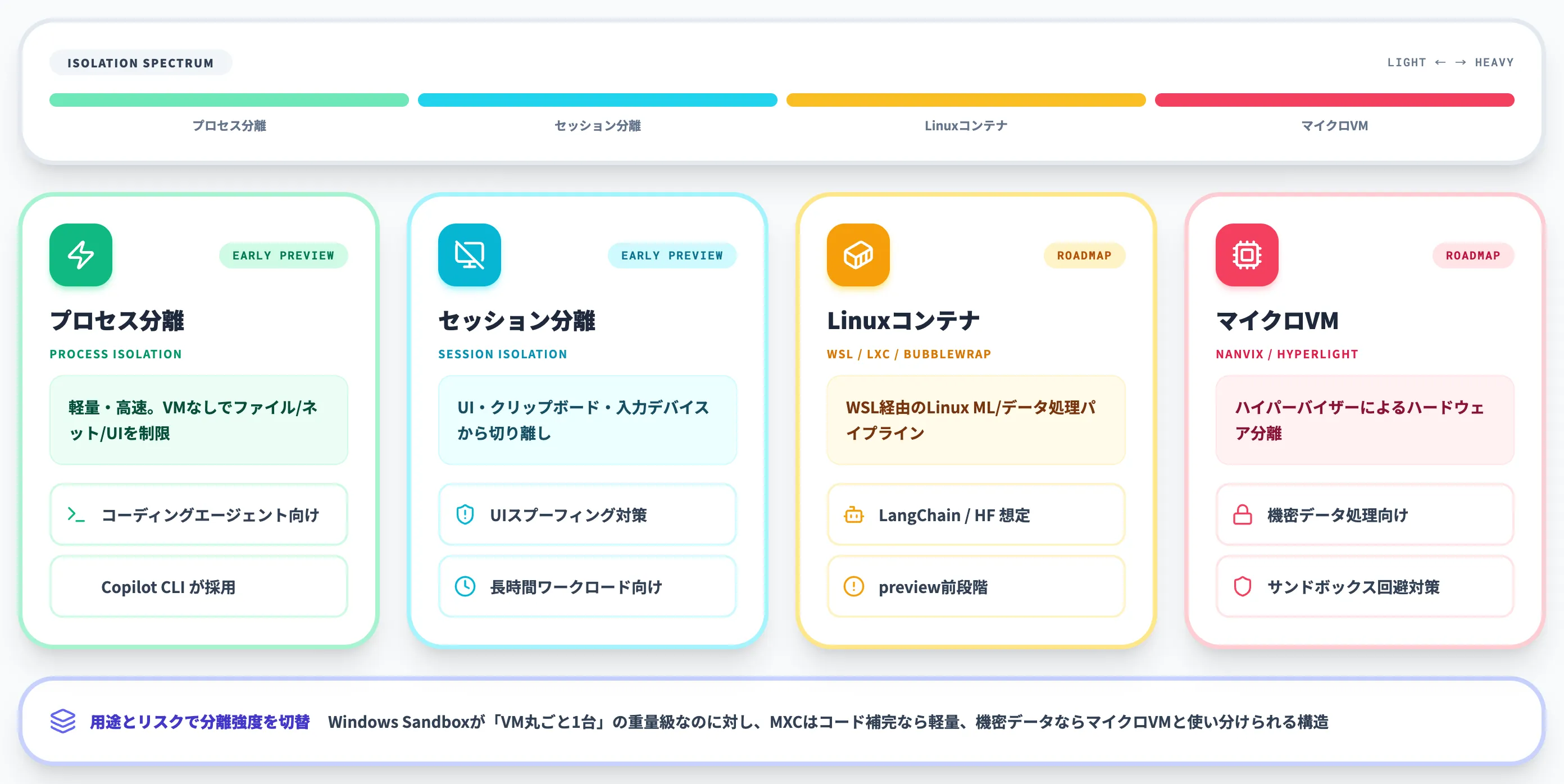The image size is (1564, 784).
Task: Select the red マイクロVM spectrum bar
Action: pos(1334,100)
